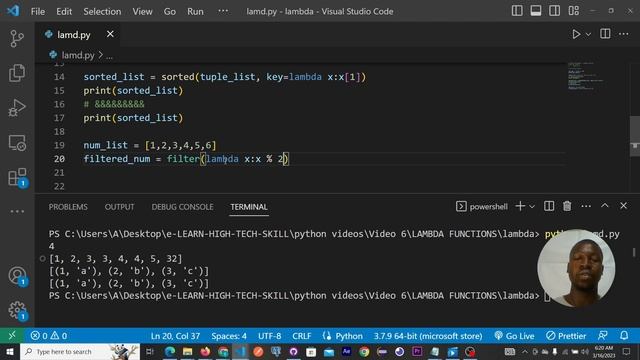
Task: Toggle the primary side bar
Action: click(x=517, y=11)
